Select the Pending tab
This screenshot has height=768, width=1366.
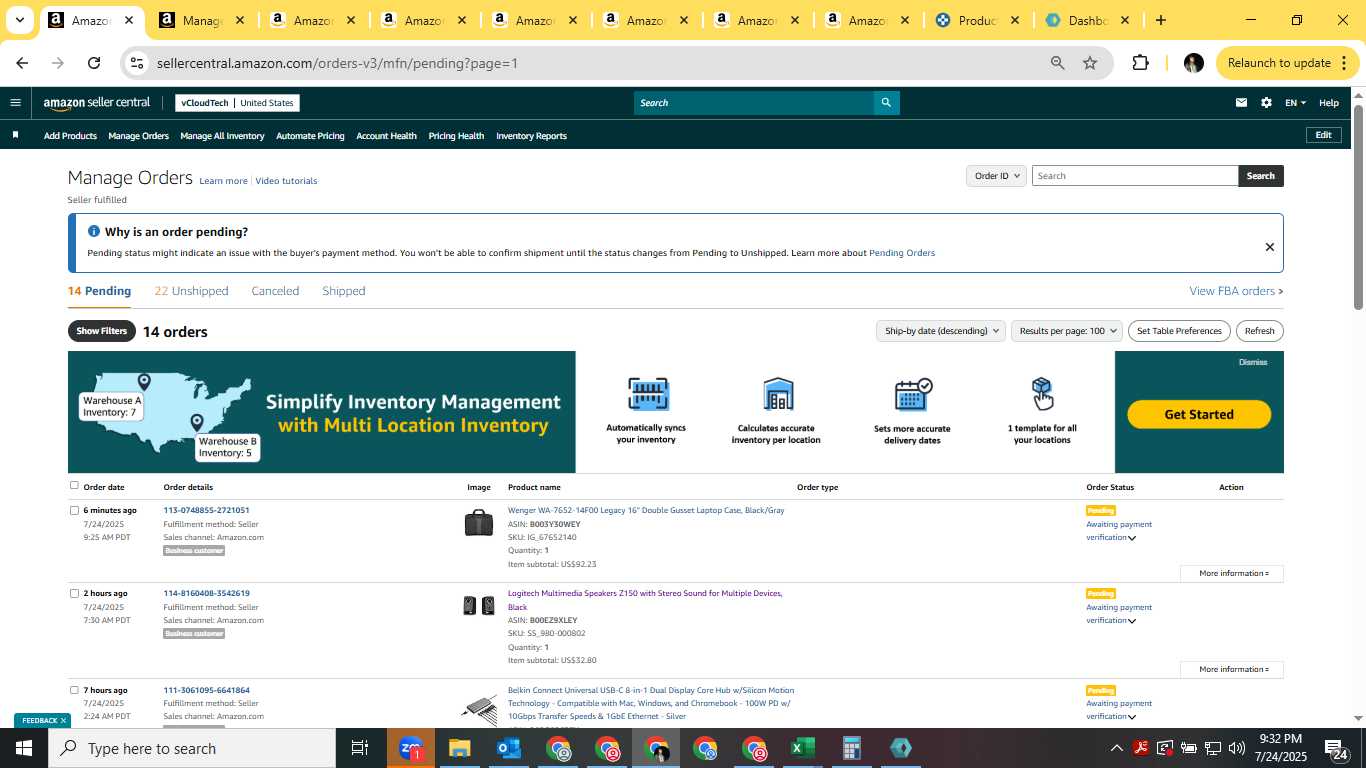99,291
